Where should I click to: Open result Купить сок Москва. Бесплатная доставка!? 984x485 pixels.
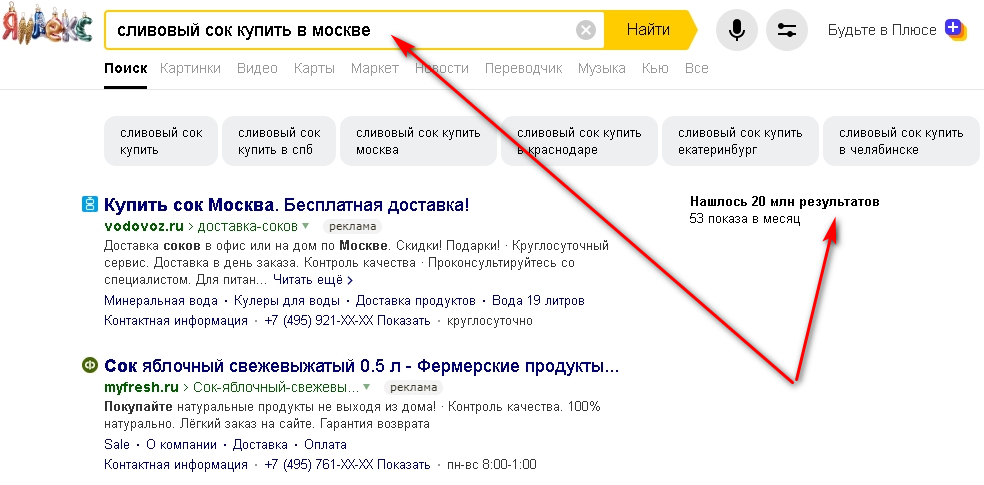pos(287,205)
